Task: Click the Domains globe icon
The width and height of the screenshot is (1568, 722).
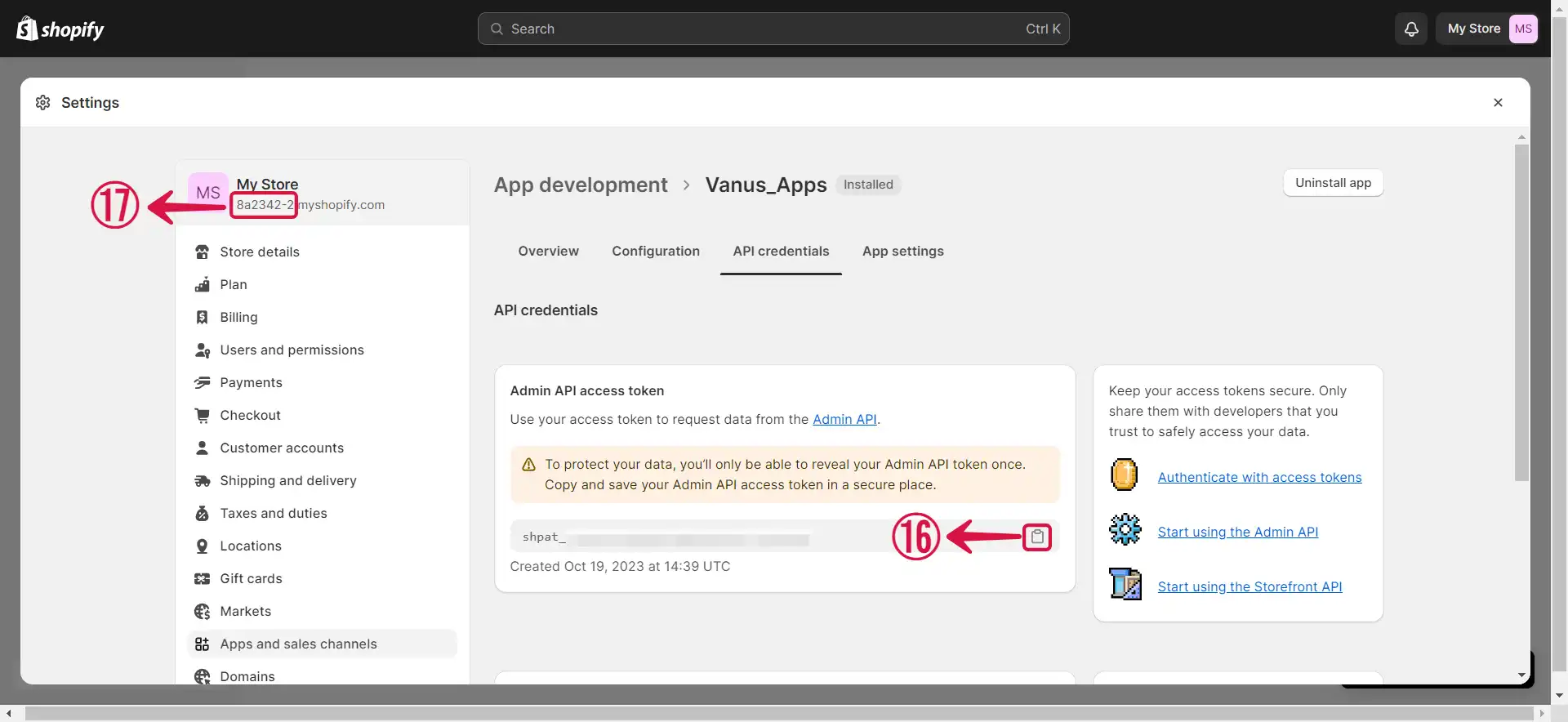Action: point(203,676)
